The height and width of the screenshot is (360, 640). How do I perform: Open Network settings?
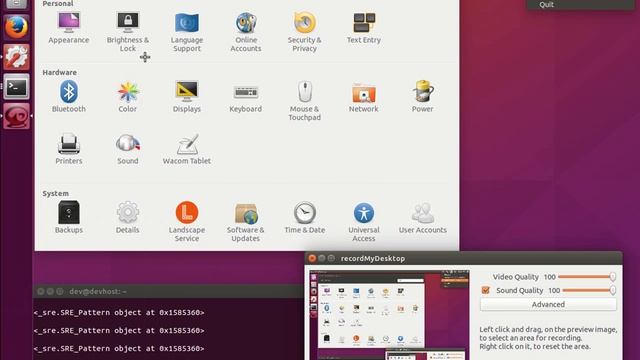pos(364,97)
